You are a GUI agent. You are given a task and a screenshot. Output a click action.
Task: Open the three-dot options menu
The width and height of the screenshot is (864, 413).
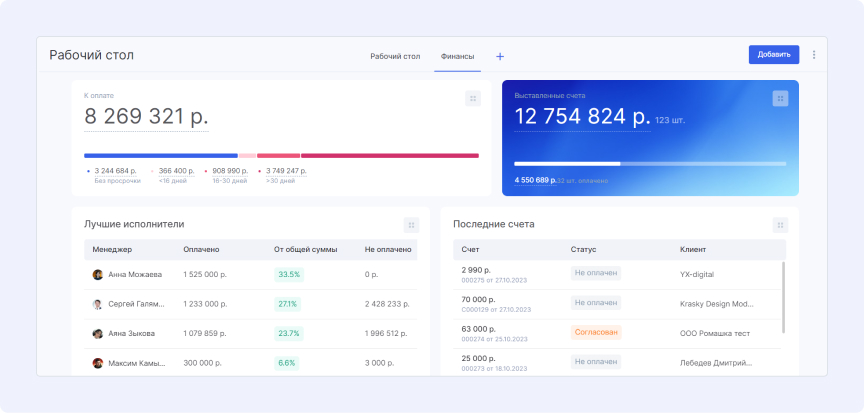(814, 55)
